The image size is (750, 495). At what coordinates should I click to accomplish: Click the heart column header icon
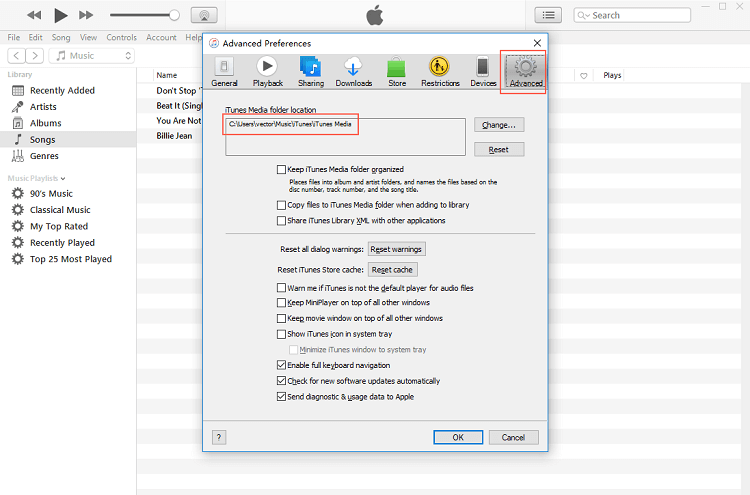click(584, 76)
